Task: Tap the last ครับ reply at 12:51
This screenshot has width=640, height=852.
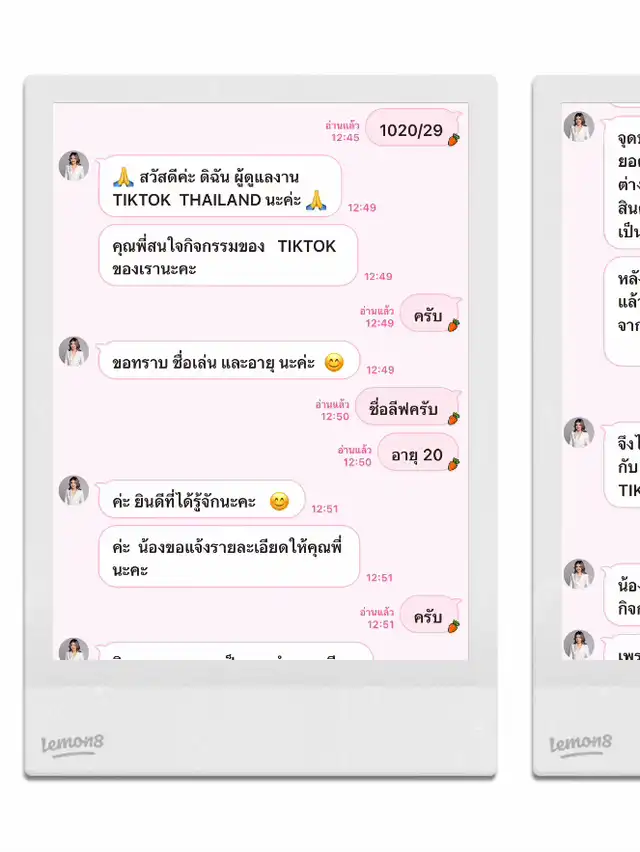Action: [x=429, y=615]
